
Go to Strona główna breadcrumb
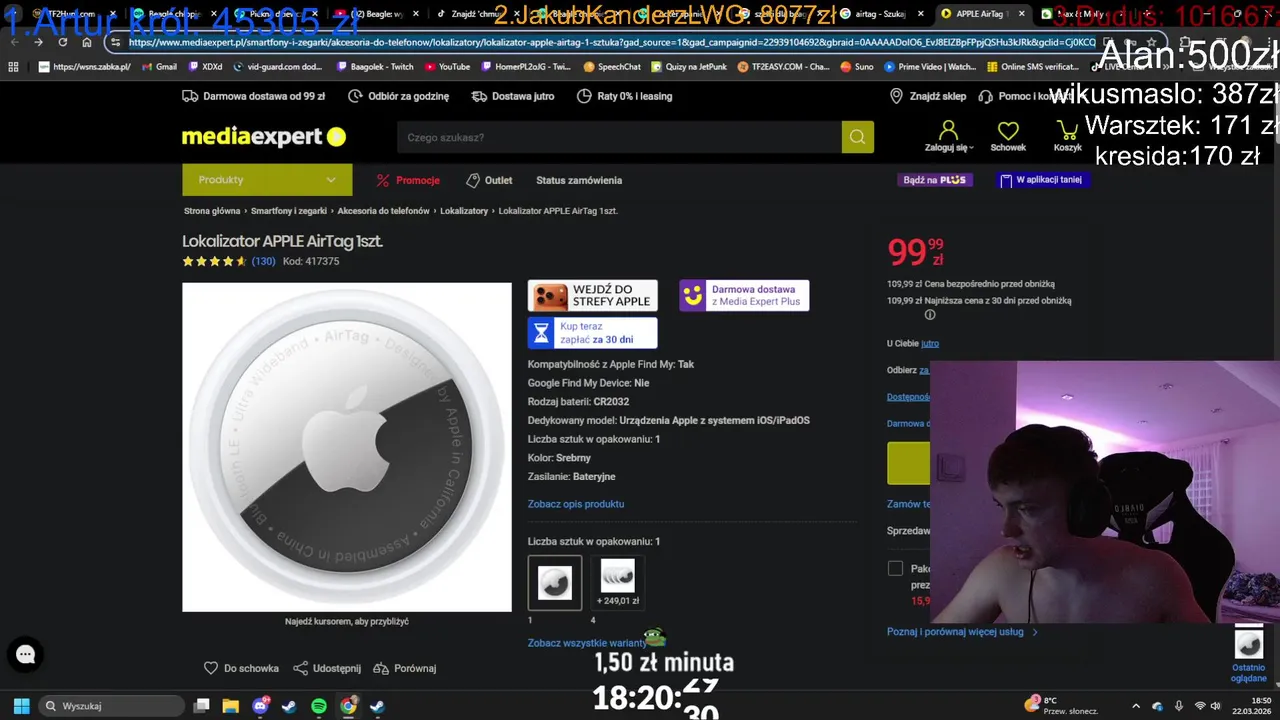(212, 211)
